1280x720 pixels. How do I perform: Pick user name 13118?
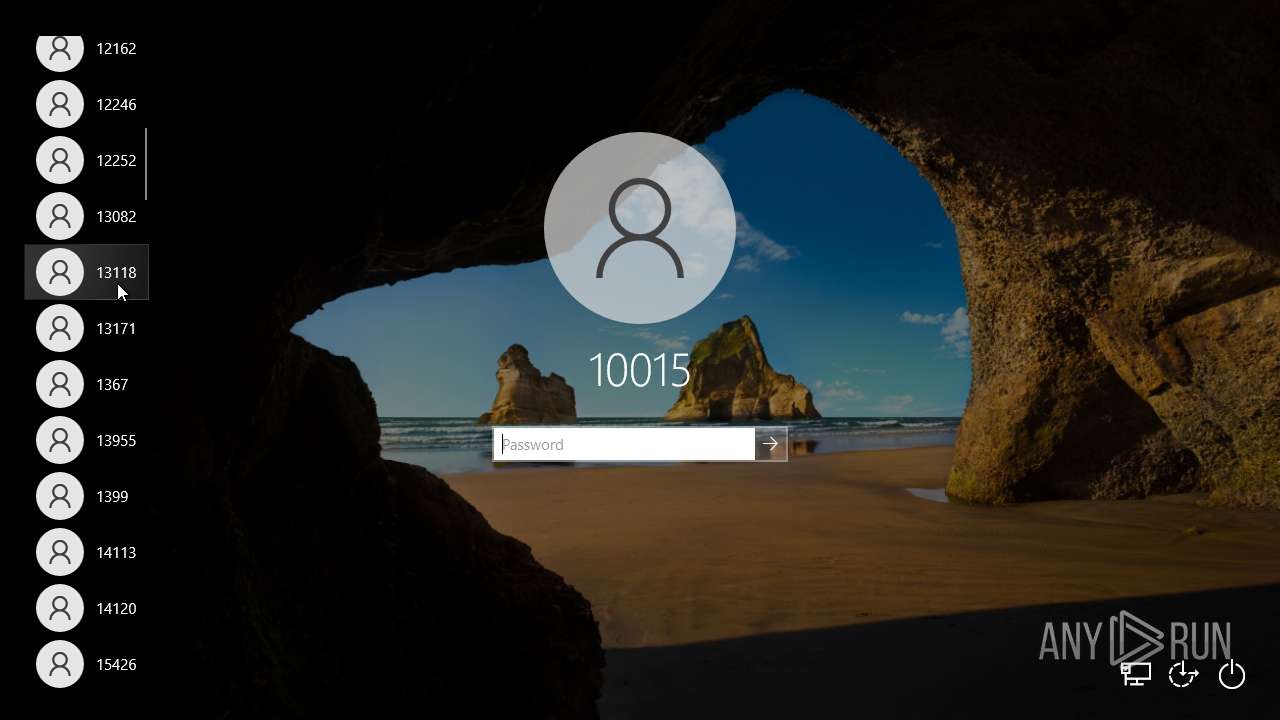[x=116, y=272]
